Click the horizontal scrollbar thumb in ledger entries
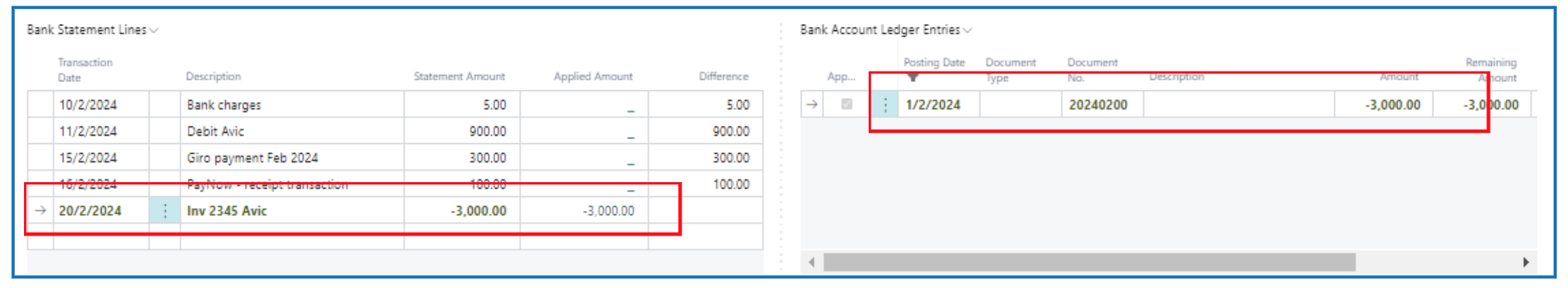This screenshot has width=1568, height=288. [1089, 263]
